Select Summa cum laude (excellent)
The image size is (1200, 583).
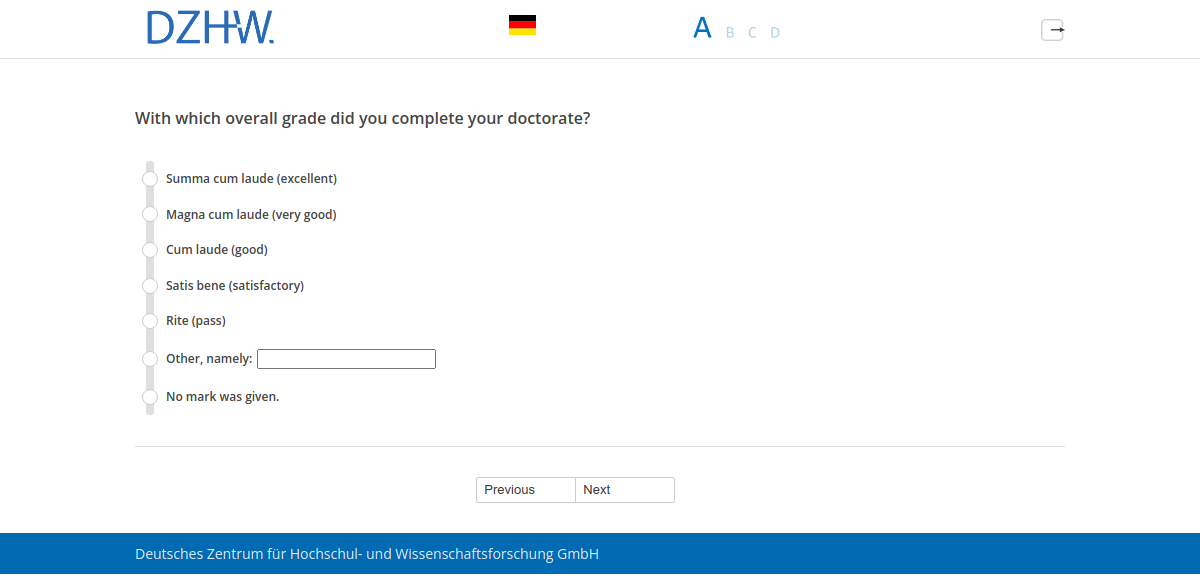tap(149, 178)
